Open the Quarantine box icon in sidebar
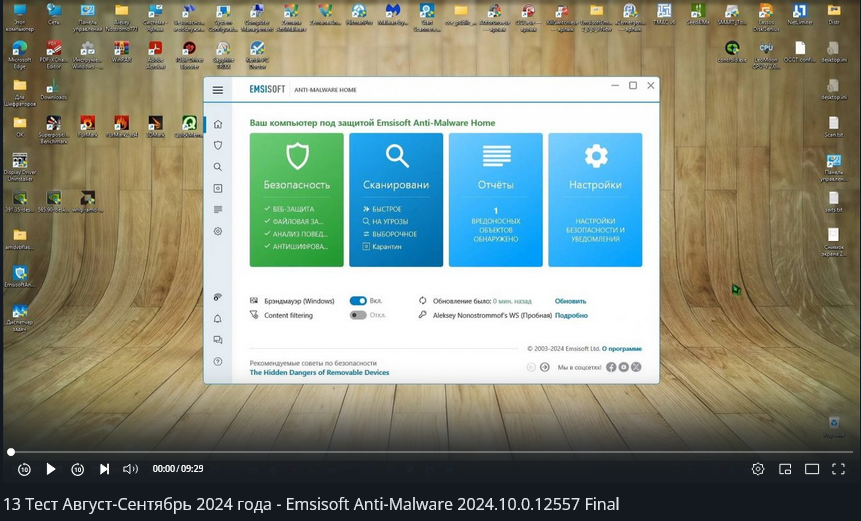Viewport: 861px width, 521px height. tap(218, 188)
